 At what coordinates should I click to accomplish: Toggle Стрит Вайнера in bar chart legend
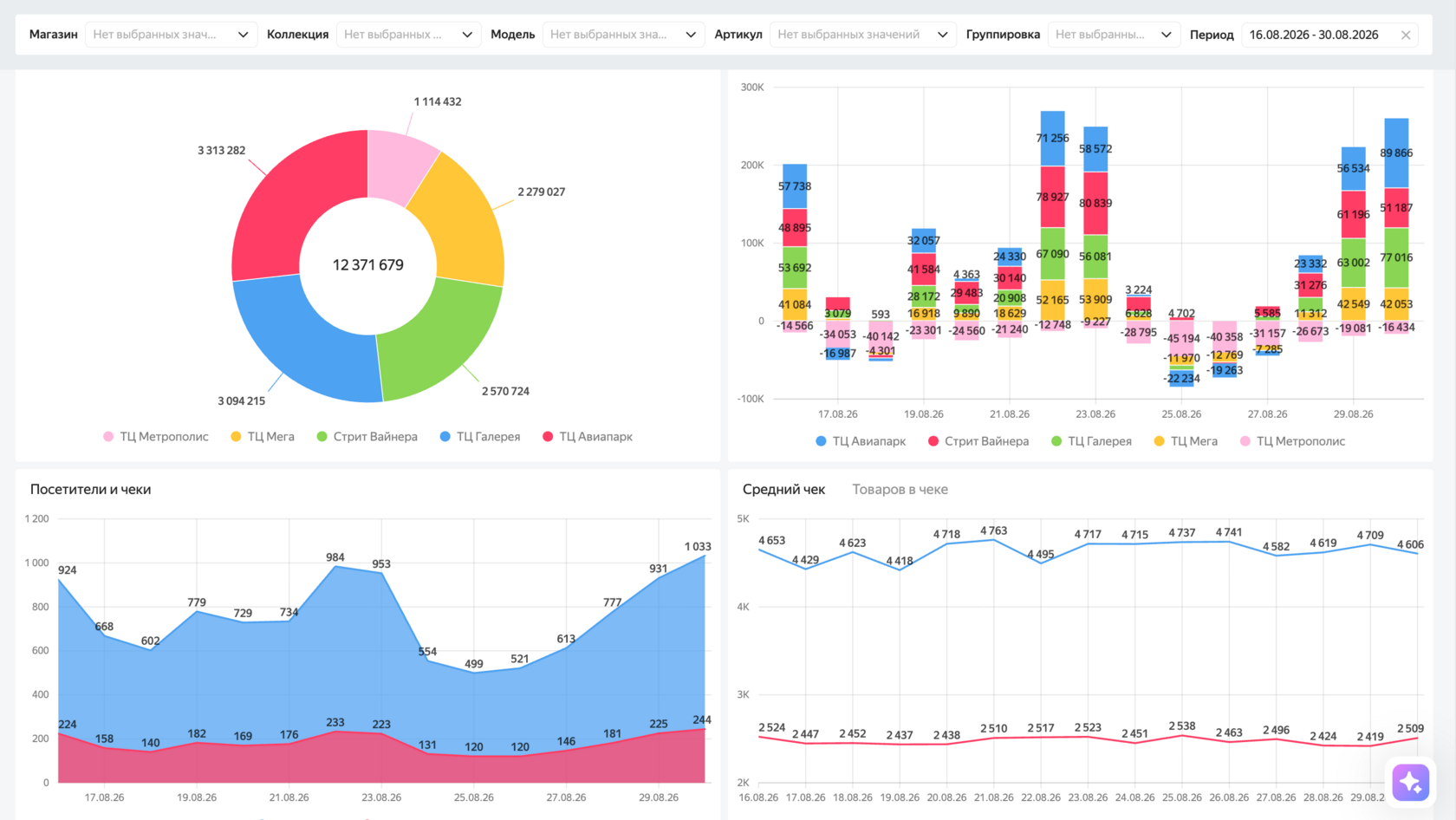pos(978,441)
